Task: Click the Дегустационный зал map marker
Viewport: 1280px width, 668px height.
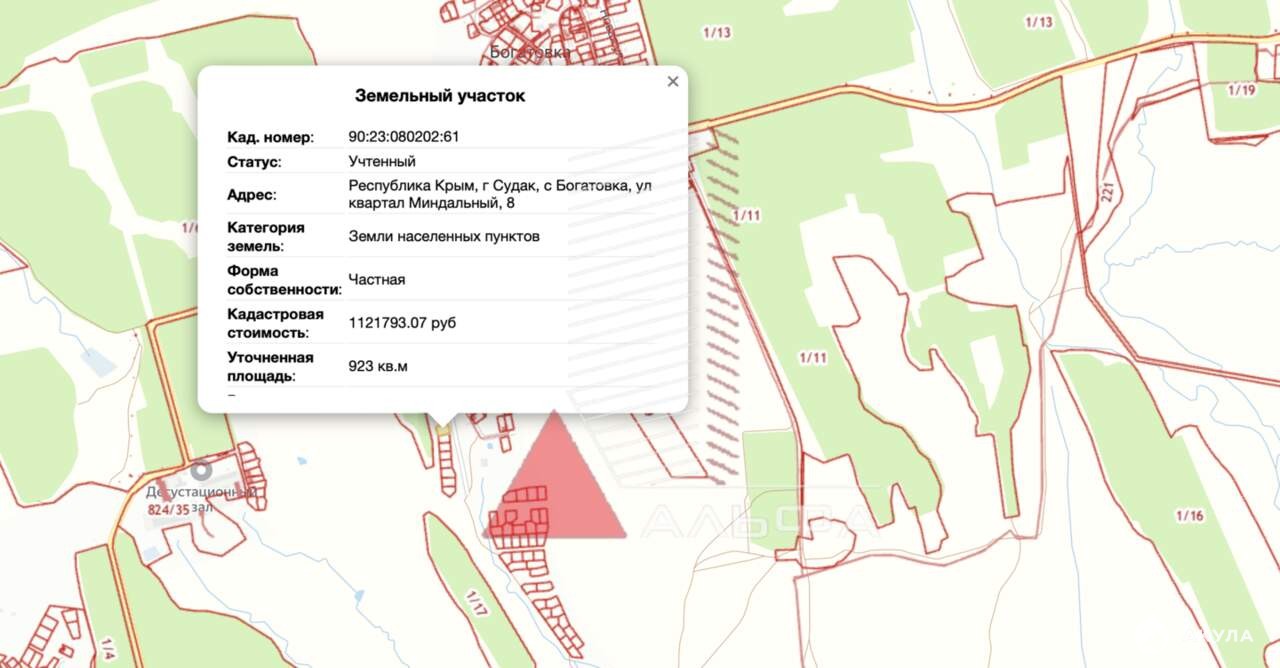Action: tap(202, 469)
